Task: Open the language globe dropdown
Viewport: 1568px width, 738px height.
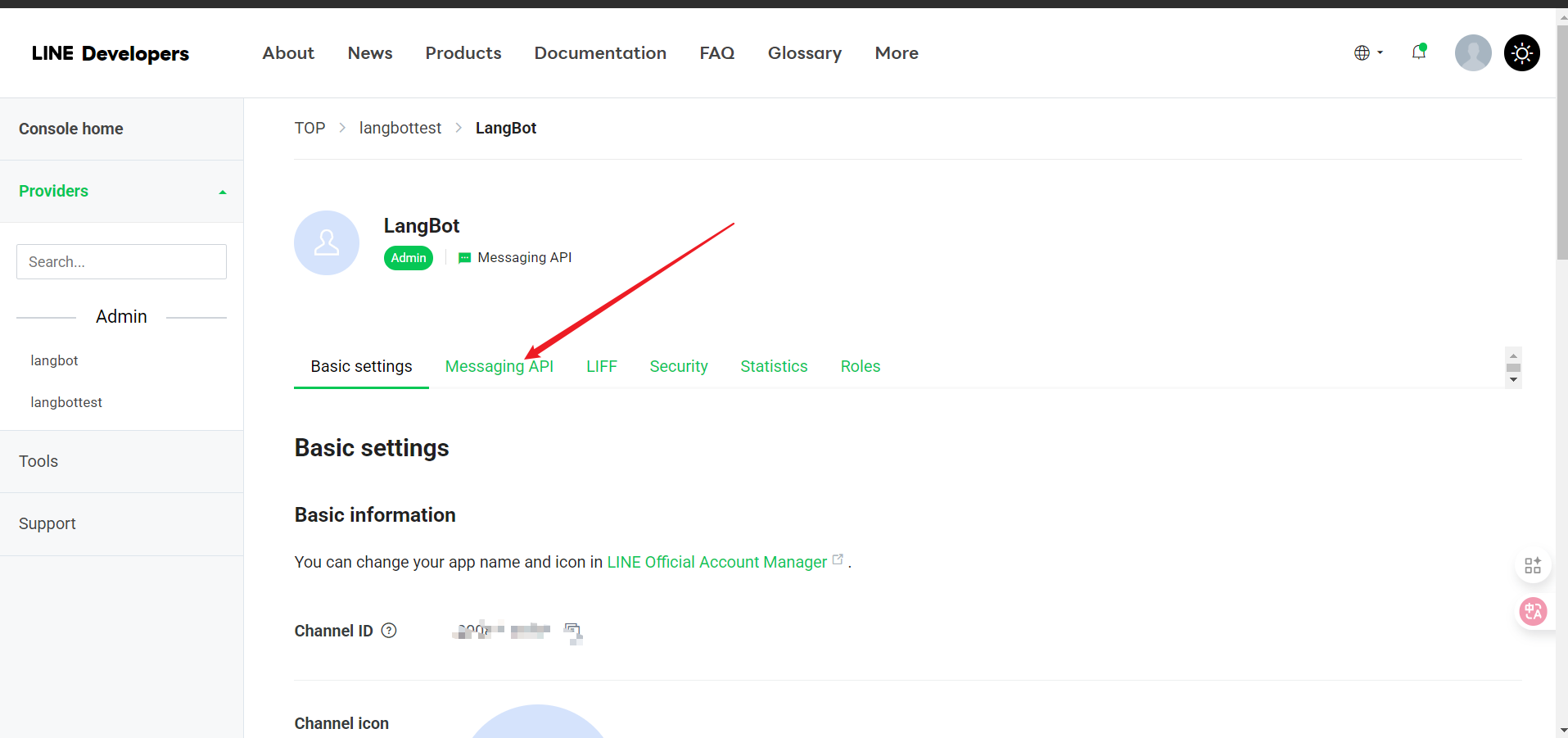Action: pyautogui.click(x=1367, y=53)
